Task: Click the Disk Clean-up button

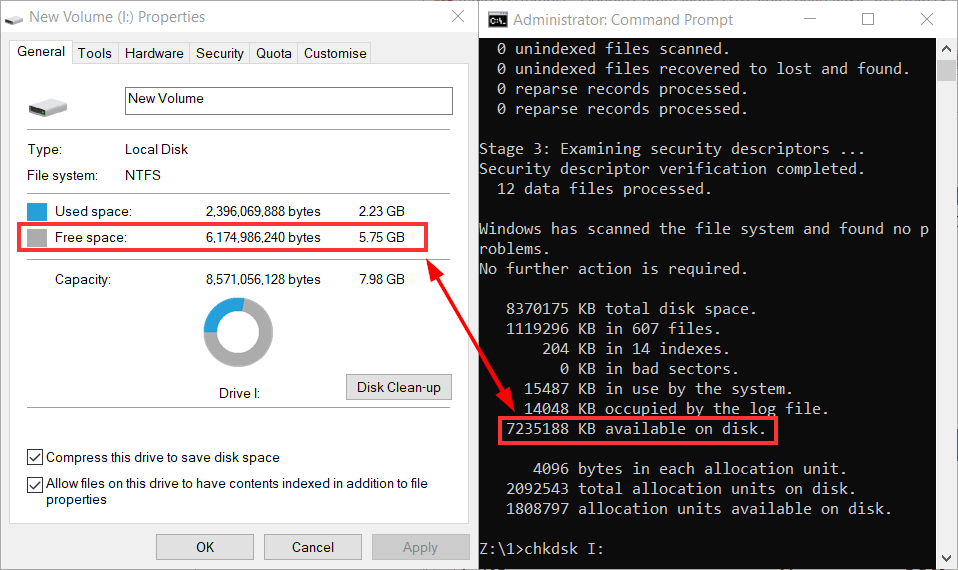Action: click(x=399, y=387)
